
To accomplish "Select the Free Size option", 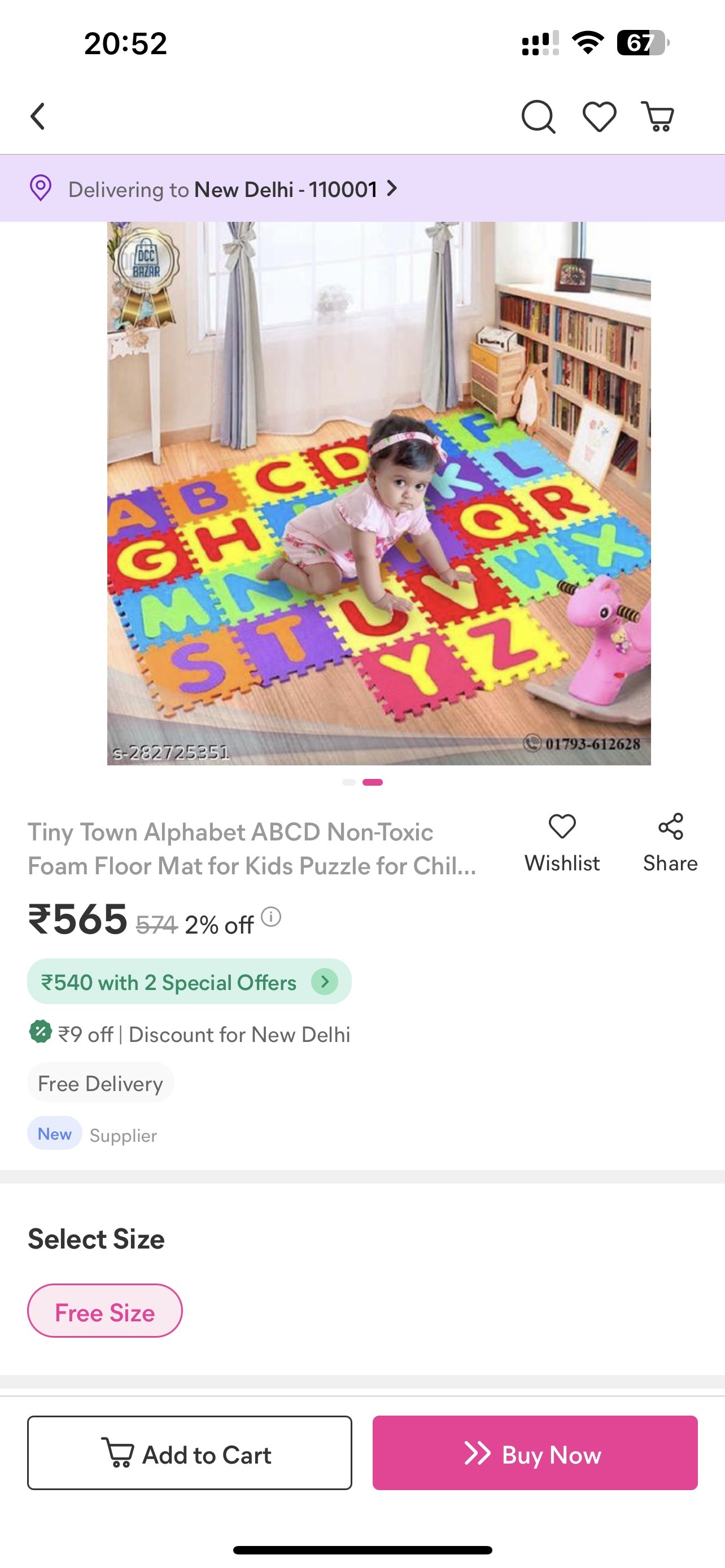I will [104, 1311].
